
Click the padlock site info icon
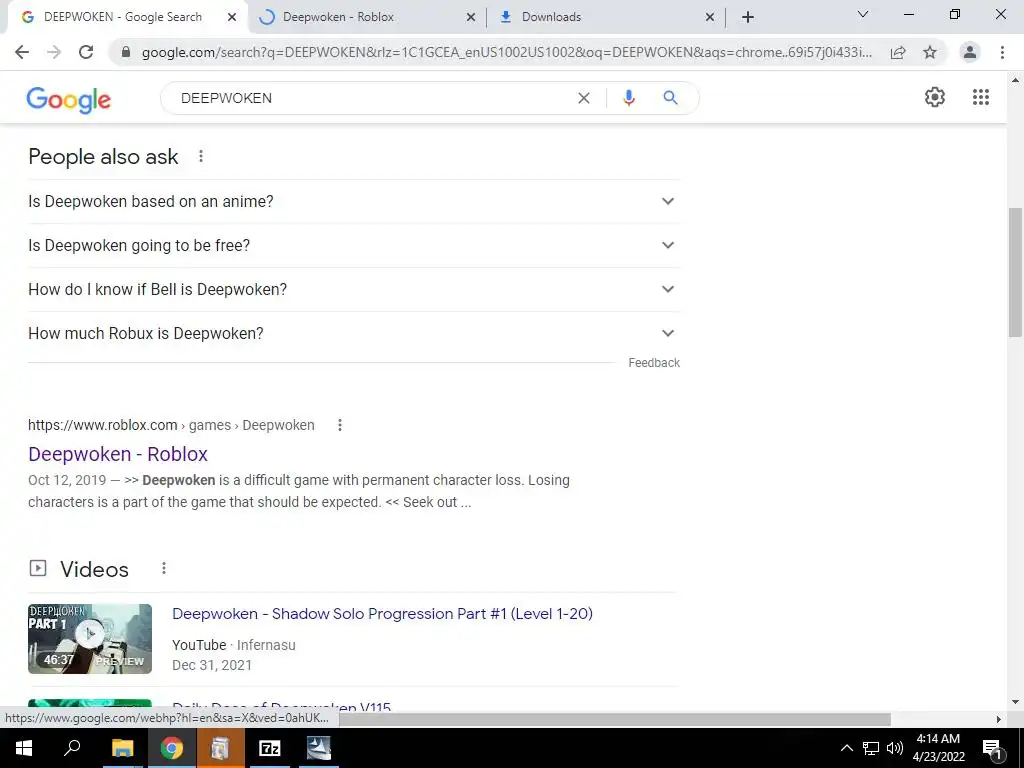127,52
